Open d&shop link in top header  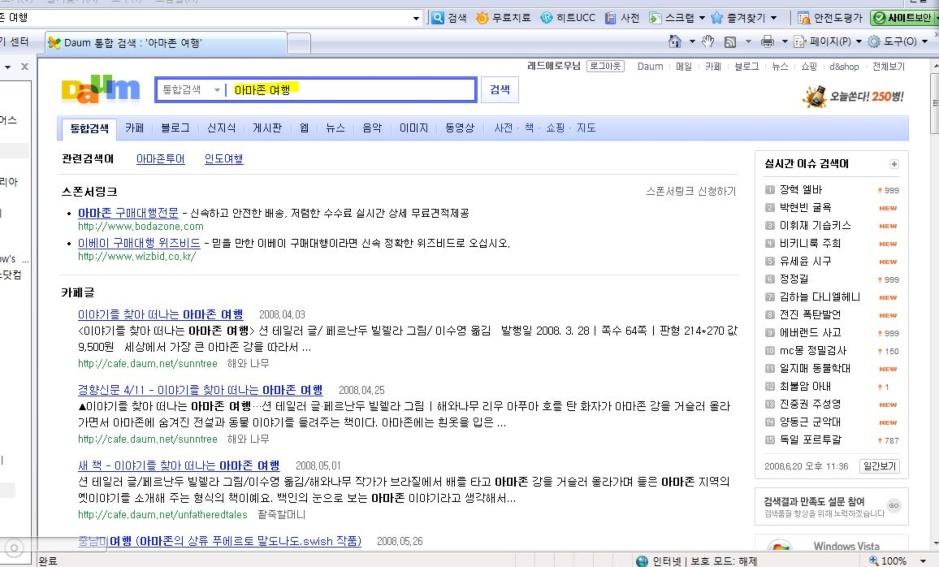(844, 66)
